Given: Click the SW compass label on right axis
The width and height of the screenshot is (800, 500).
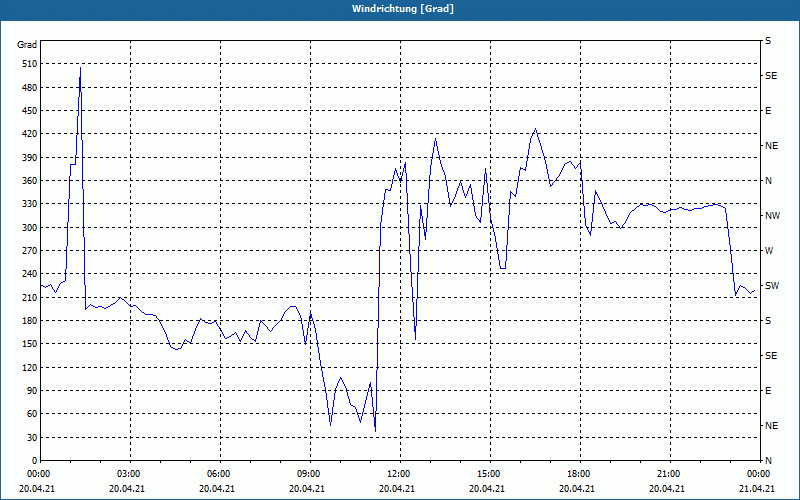Looking at the screenshot, I should (x=772, y=286).
